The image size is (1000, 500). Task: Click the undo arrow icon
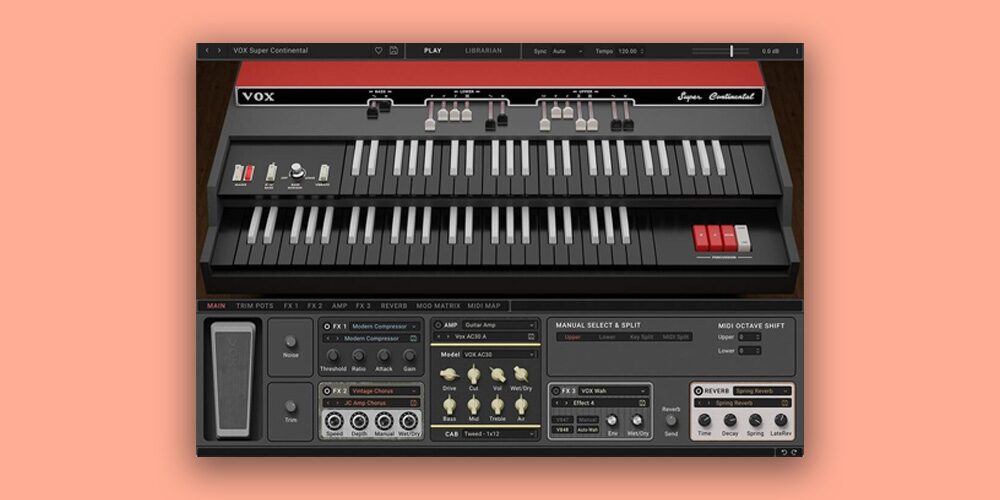pyautogui.click(x=782, y=452)
